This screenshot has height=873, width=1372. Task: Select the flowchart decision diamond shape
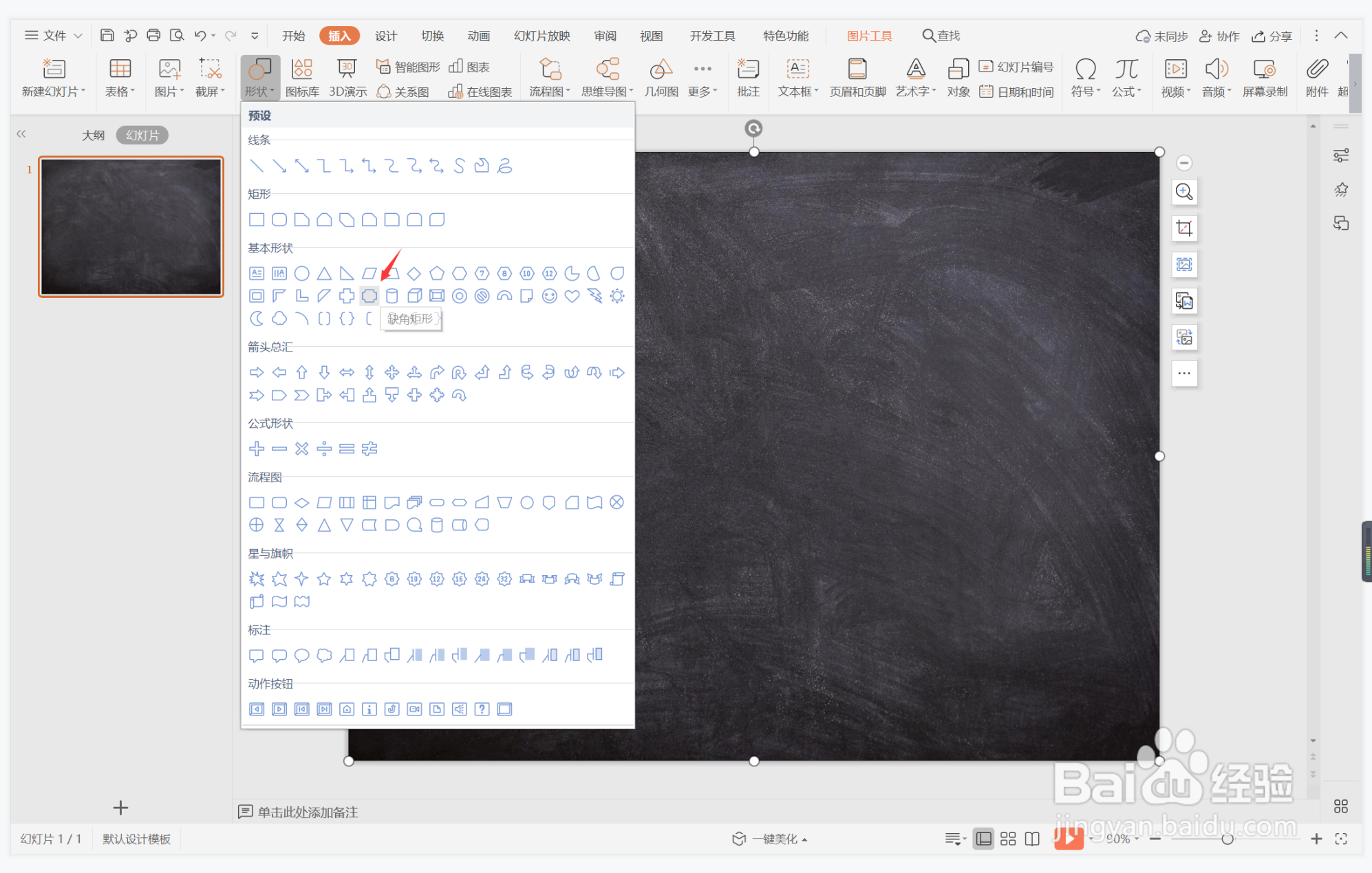[301, 502]
